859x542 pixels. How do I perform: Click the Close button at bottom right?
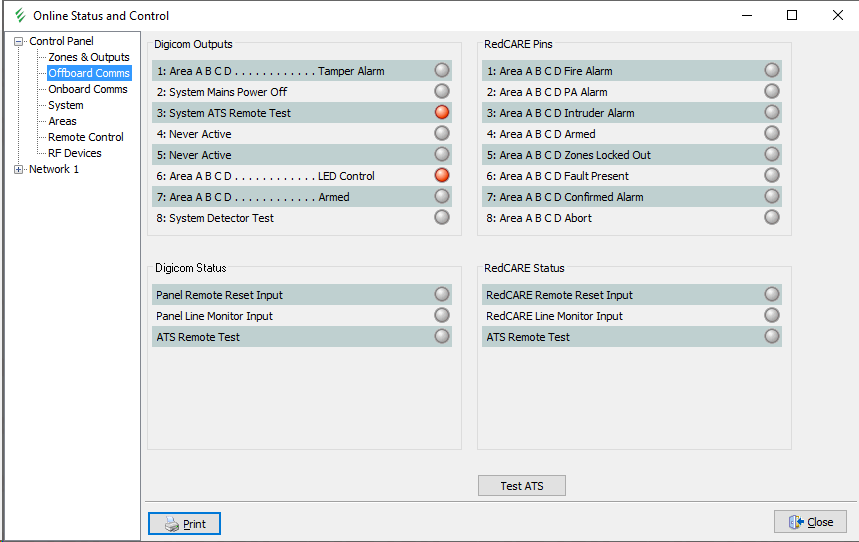click(x=810, y=522)
